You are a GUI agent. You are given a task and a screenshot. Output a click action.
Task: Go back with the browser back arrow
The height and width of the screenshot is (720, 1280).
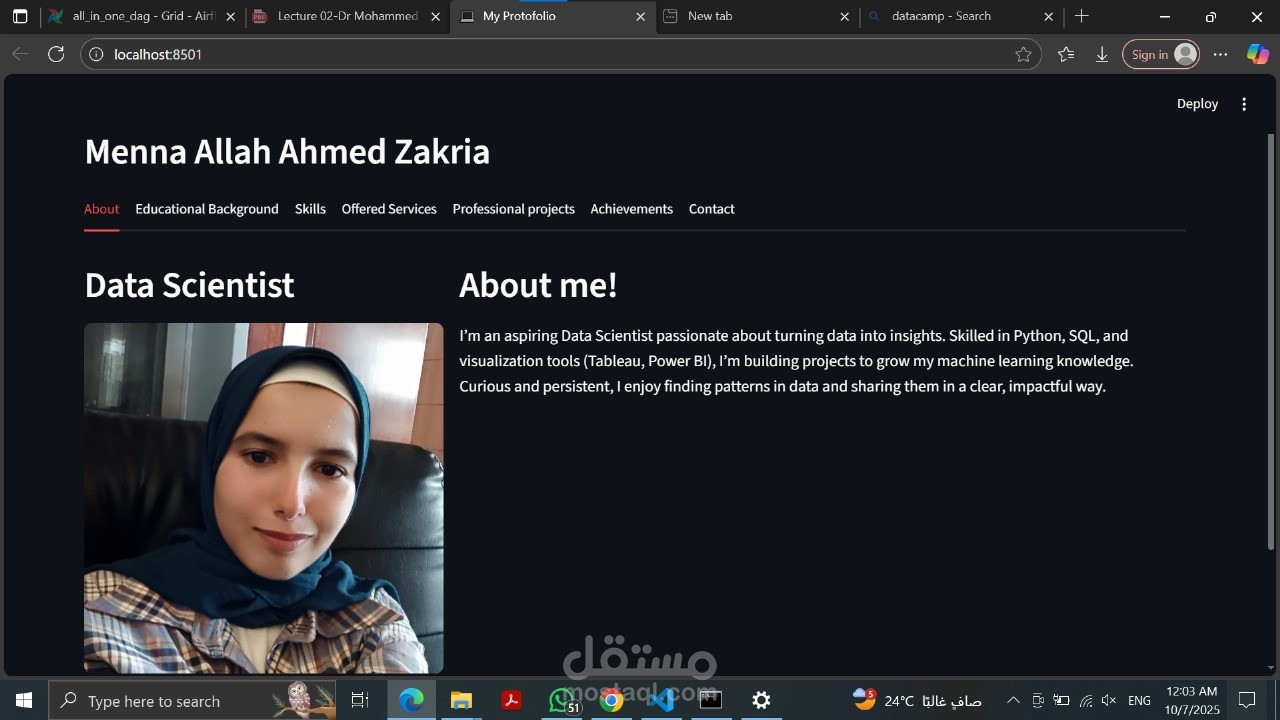click(x=20, y=54)
